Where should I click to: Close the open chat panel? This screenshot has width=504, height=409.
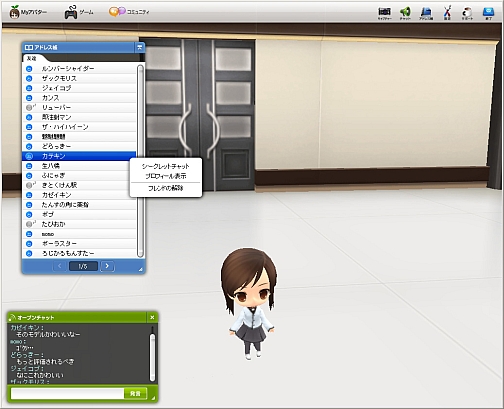[152, 317]
